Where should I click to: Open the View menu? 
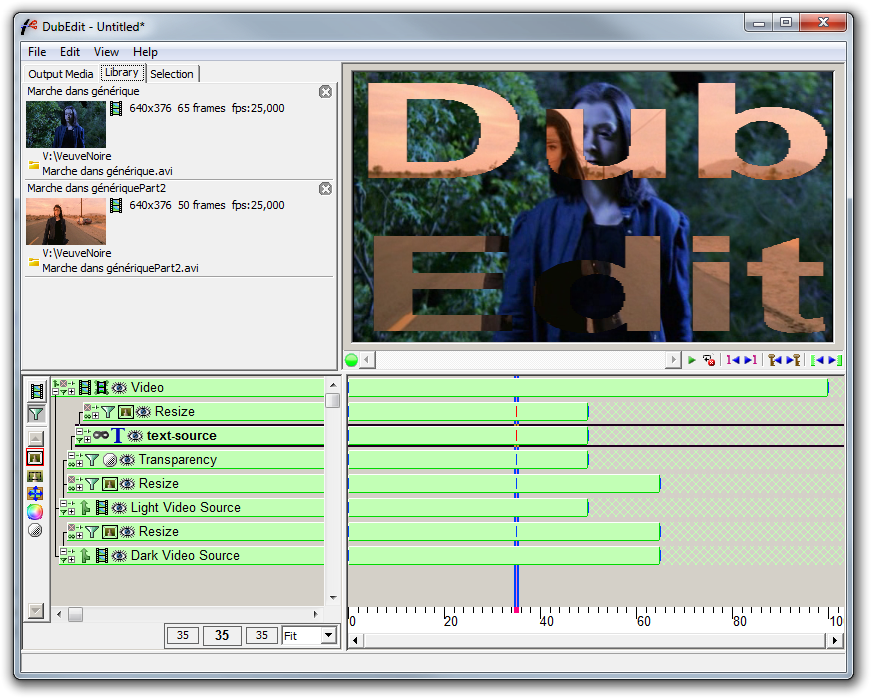[x=106, y=52]
